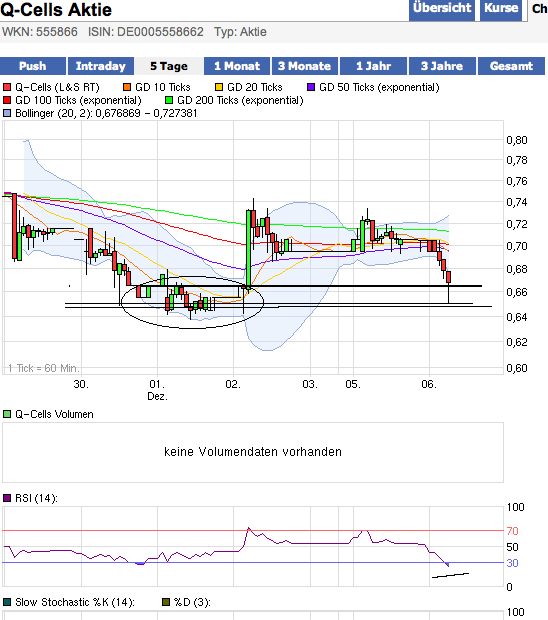548x620 pixels.
Task: Click the 0,60 price axis label
Action: coord(517,368)
